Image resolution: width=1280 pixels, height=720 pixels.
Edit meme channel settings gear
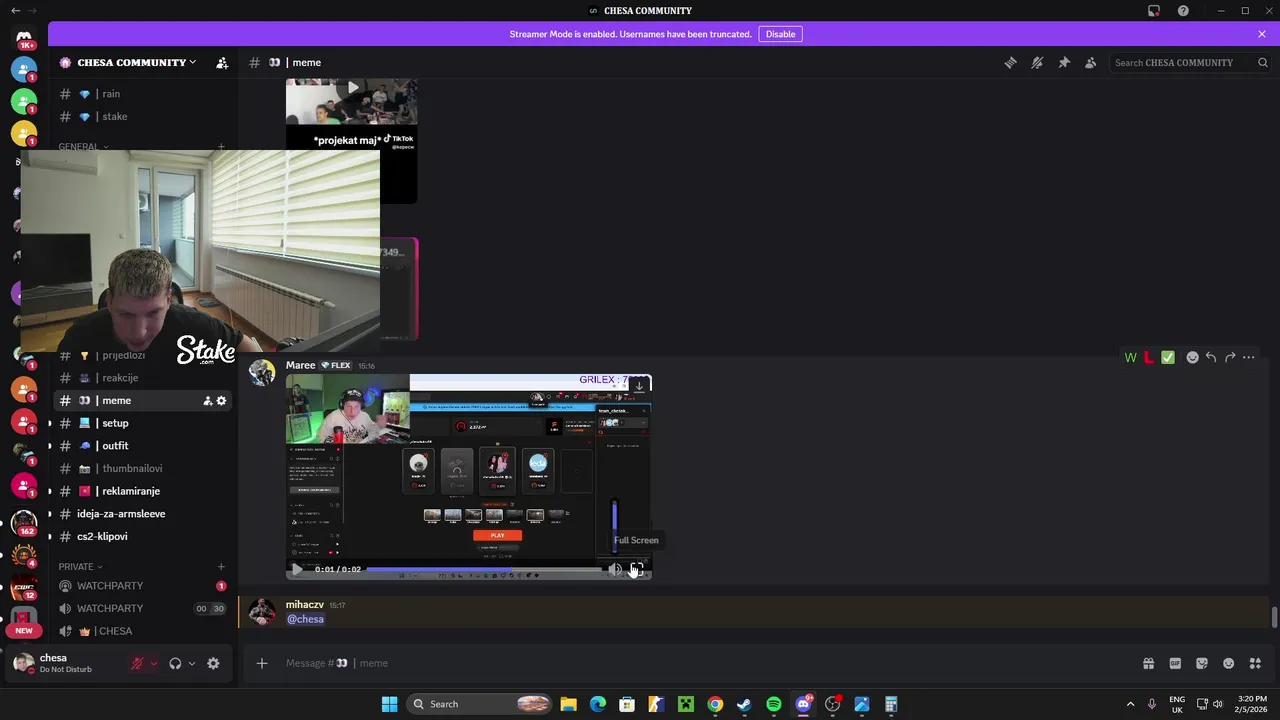pyautogui.click(x=221, y=401)
